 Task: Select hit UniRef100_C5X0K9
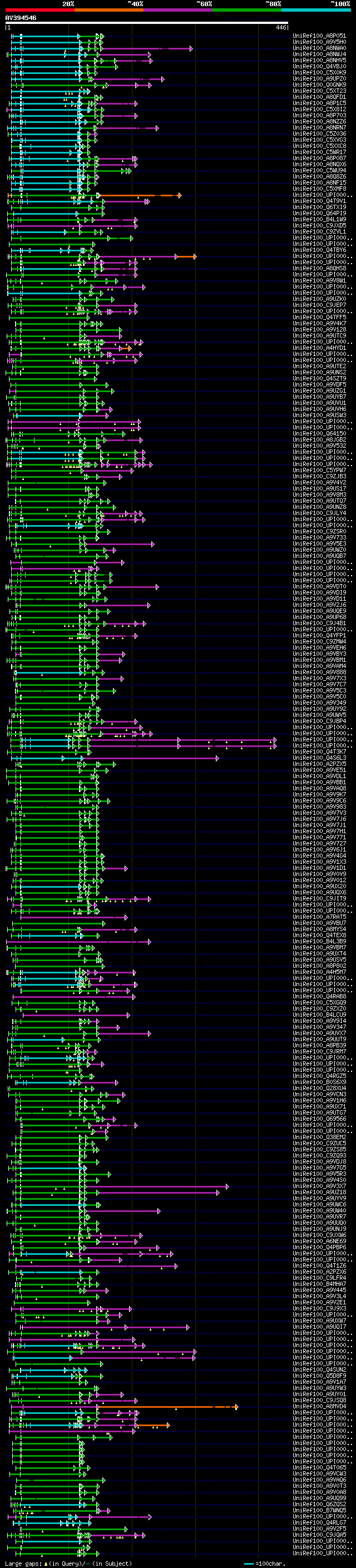coord(319,72)
